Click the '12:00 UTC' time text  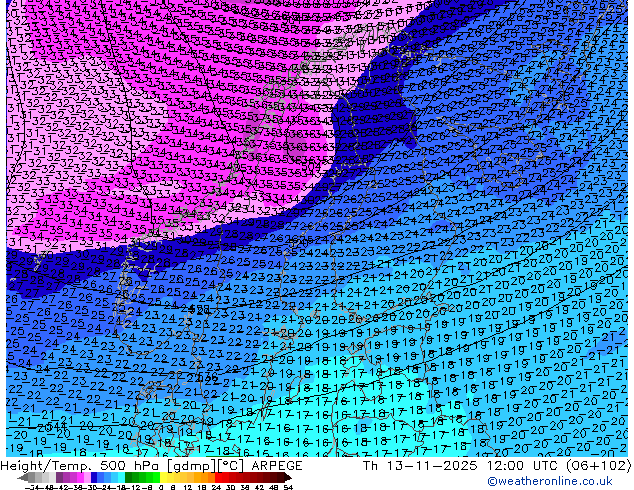pyautogui.click(x=522, y=466)
